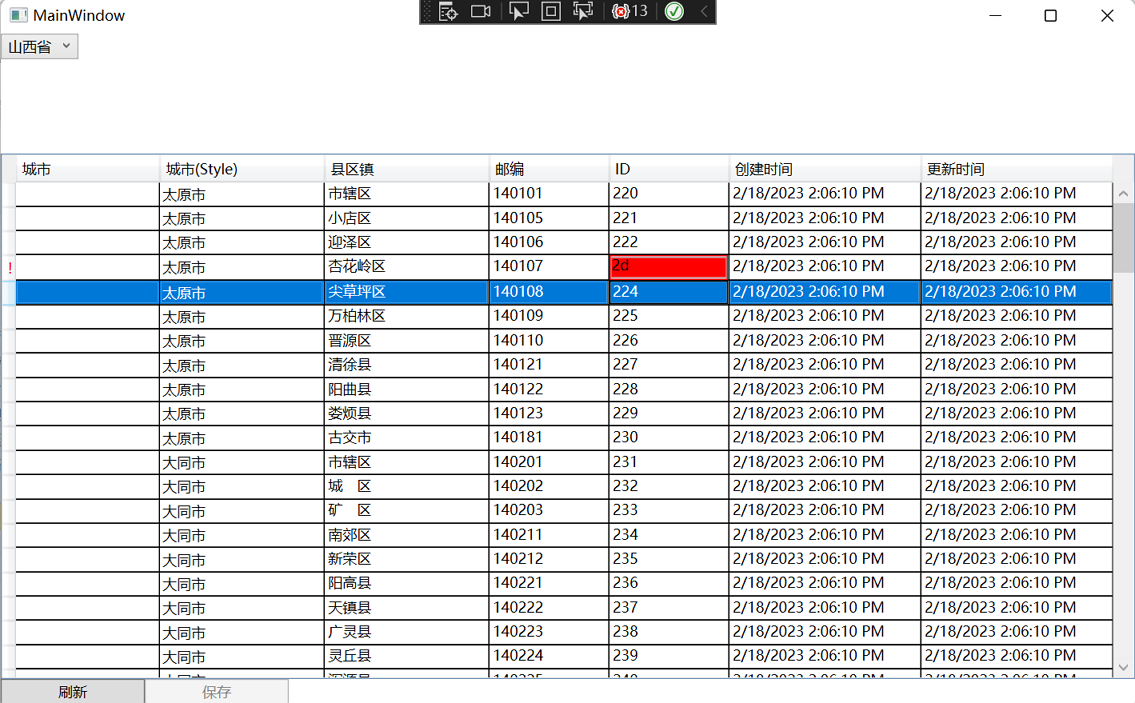The height and width of the screenshot is (703, 1135).
Task: Select the 新荣区 cell
Action: 406,559
